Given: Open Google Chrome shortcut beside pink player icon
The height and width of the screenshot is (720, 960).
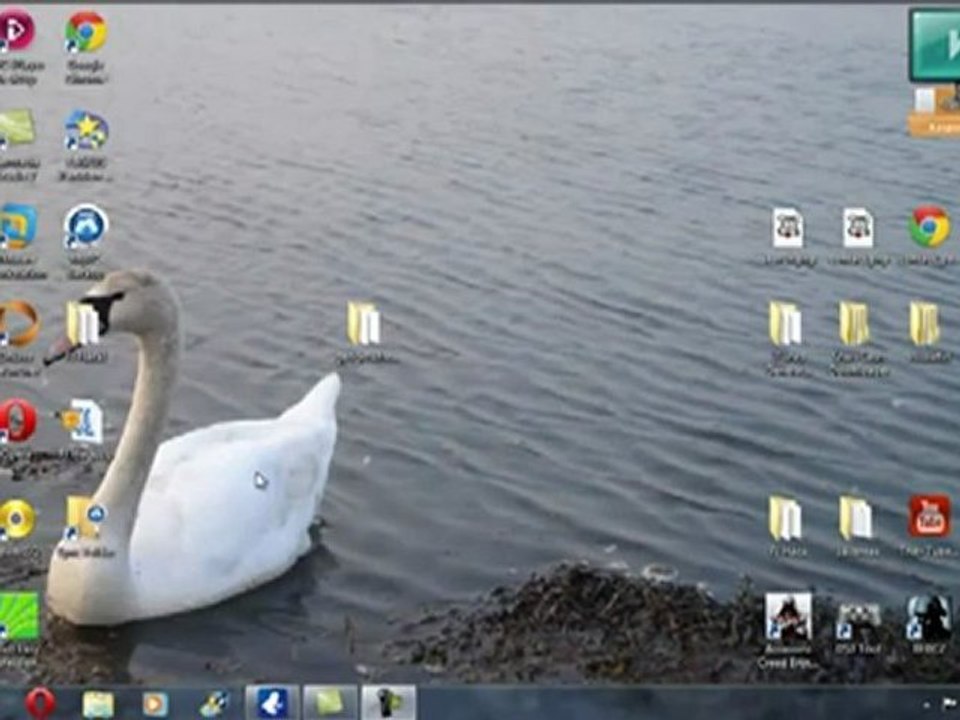Looking at the screenshot, I should [86, 32].
